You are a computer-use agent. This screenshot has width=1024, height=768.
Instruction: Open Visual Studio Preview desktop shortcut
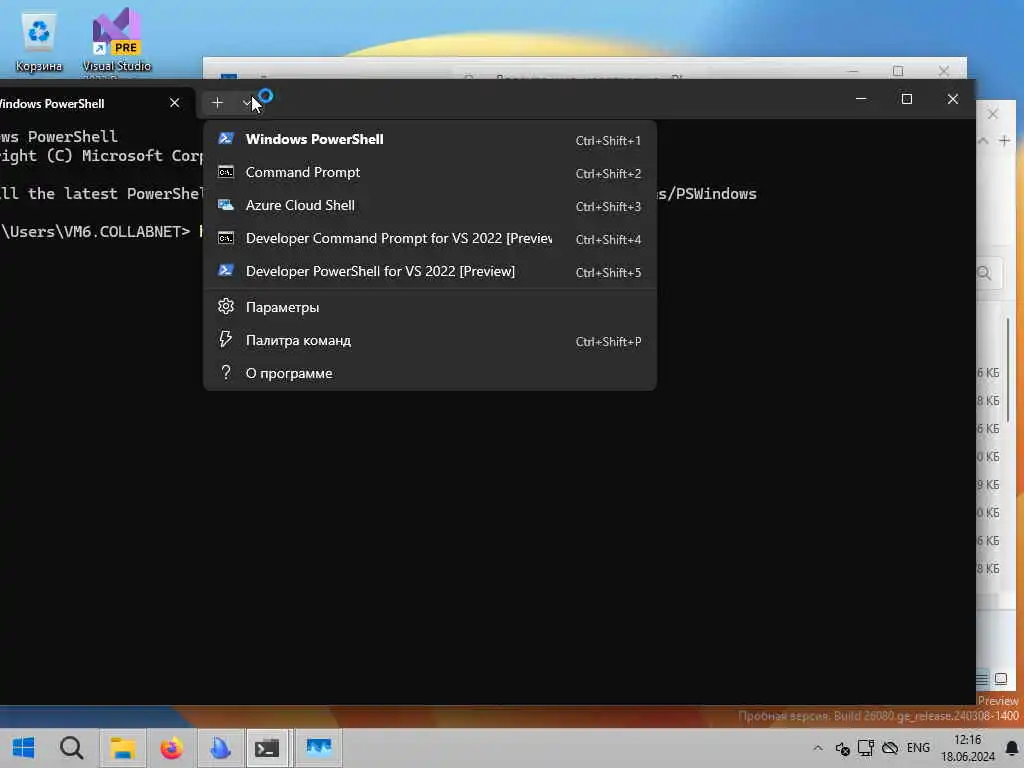tap(116, 42)
